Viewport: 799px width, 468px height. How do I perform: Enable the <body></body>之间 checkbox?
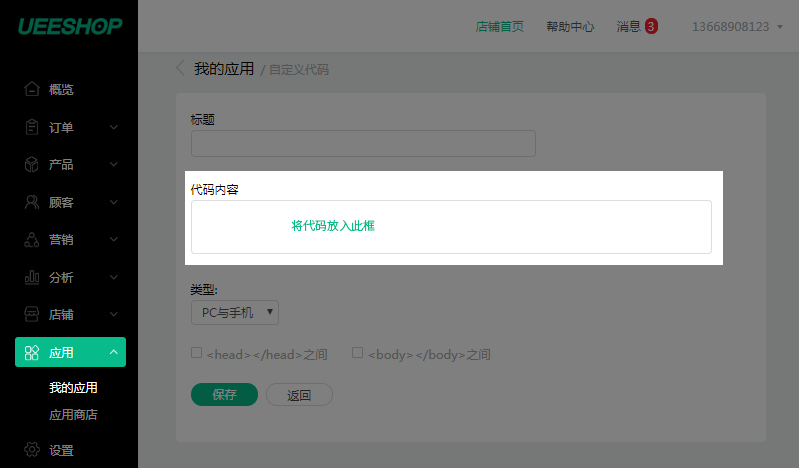coord(357,353)
